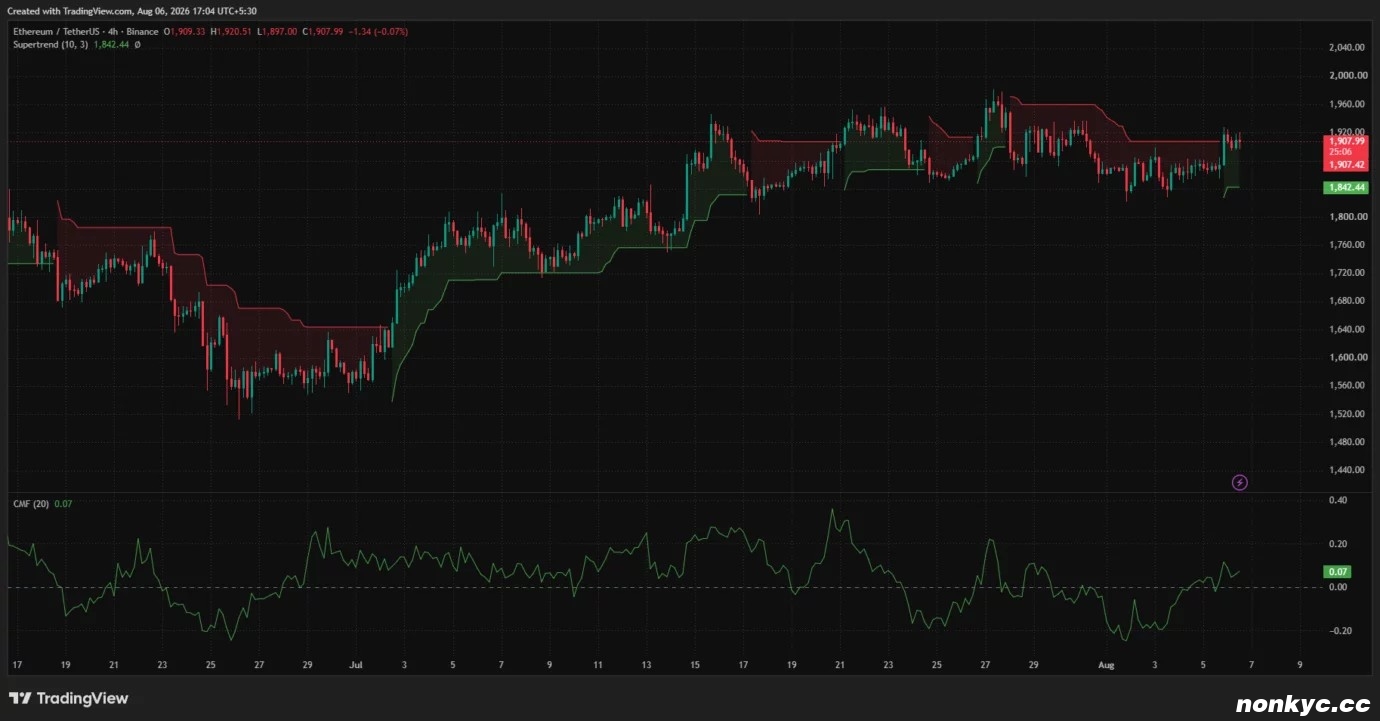Screen dimensions: 1380x721
Task: Click the 1,560.00 price axis label
Action: click(1345, 385)
